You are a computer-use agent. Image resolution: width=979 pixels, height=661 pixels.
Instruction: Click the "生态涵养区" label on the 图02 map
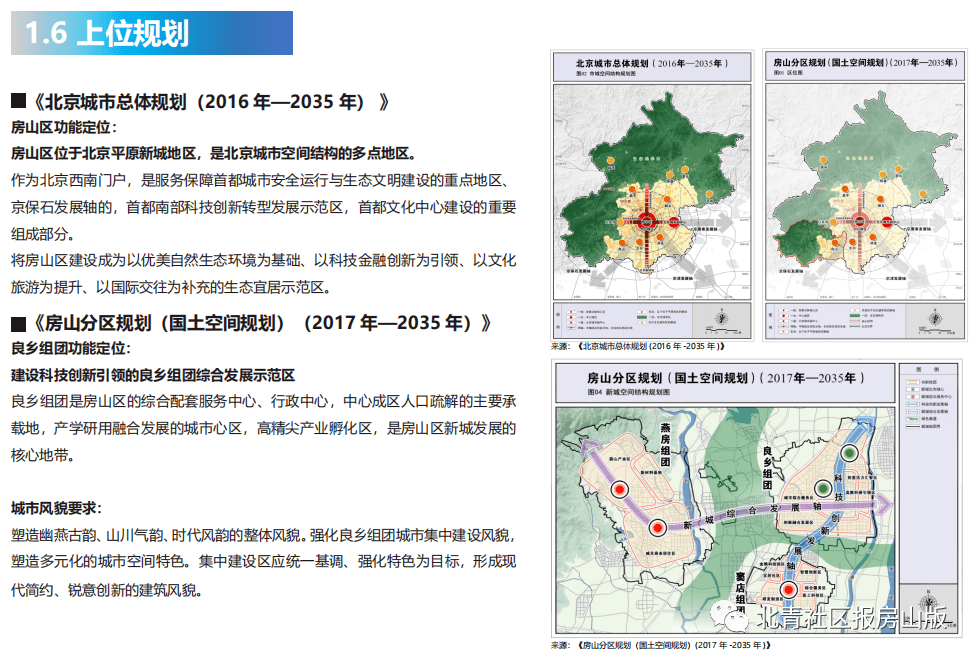[647, 159]
